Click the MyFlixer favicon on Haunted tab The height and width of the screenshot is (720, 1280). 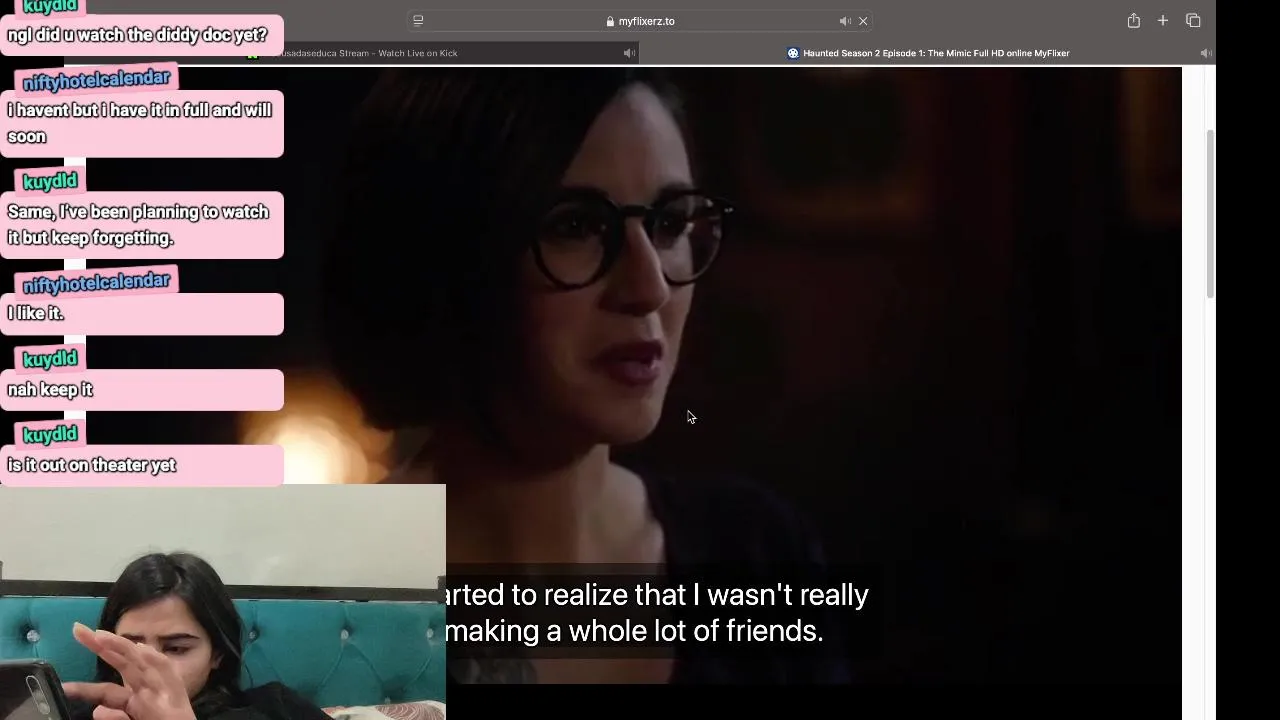click(793, 53)
